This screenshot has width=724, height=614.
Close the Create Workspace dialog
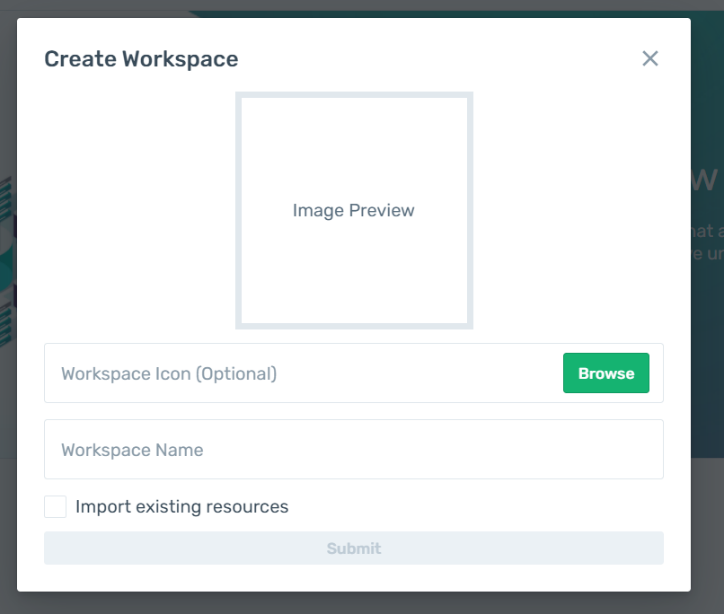tap(650, 59)
